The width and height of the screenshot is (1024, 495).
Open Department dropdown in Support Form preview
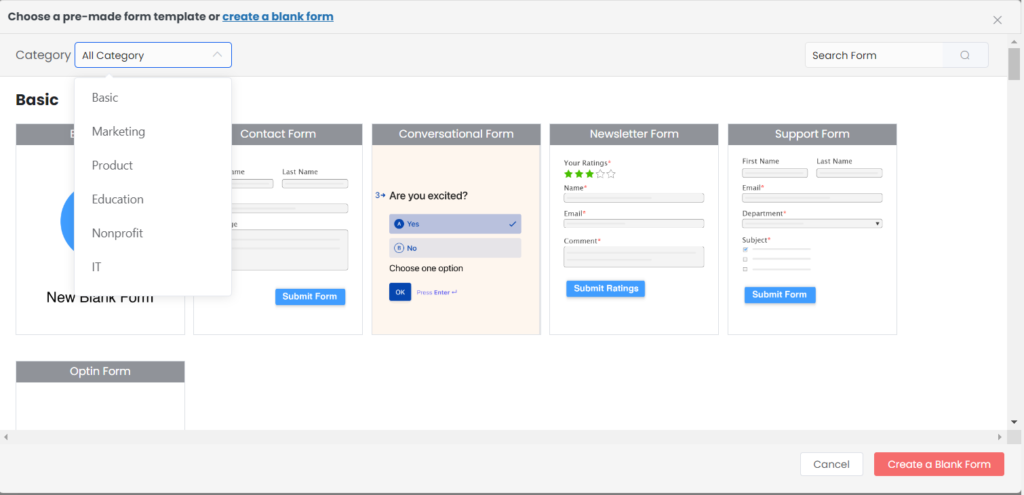[x=812, y=223]
